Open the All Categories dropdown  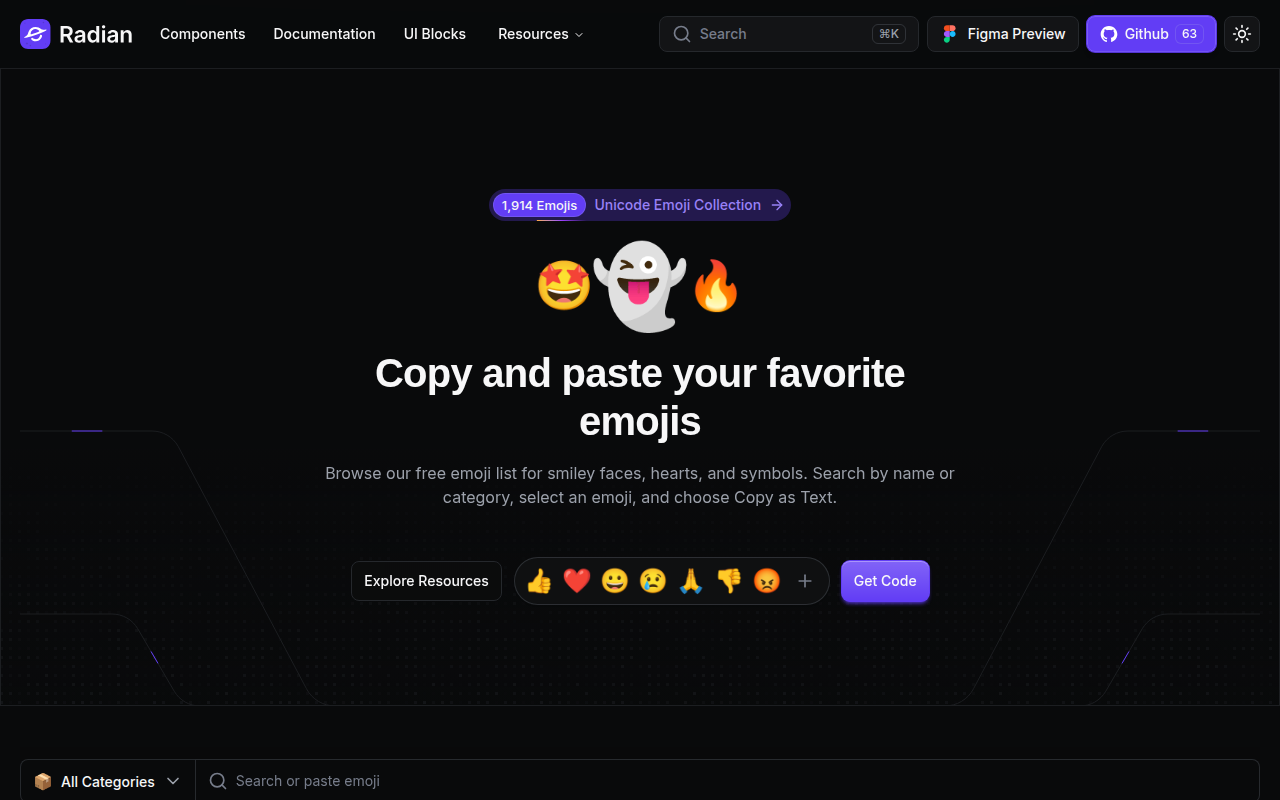(108, 781)
